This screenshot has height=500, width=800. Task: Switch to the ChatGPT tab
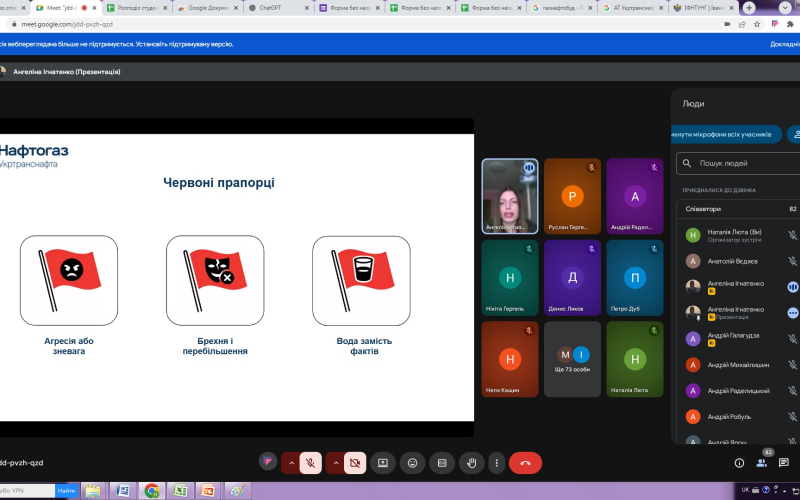(278, 8)
